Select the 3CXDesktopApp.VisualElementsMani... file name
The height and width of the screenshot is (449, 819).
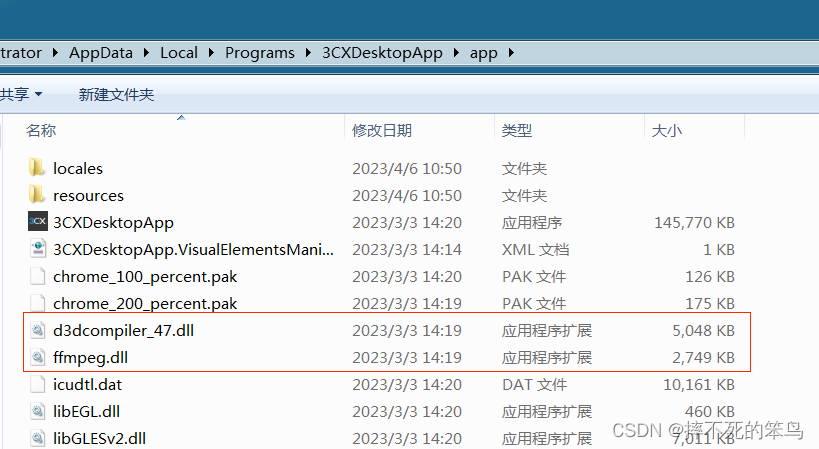click(193, 250)
